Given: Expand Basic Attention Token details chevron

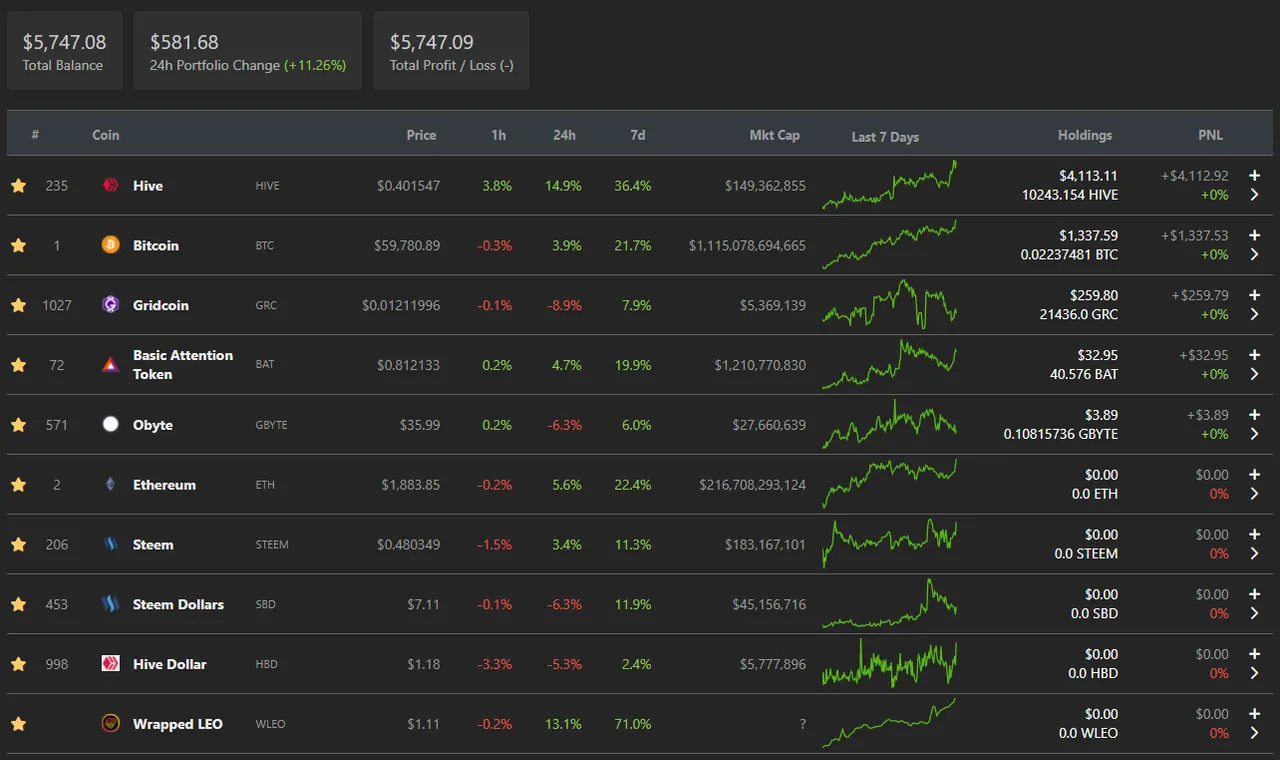Looking at the screenshot, I should (x=1254, y=374).
